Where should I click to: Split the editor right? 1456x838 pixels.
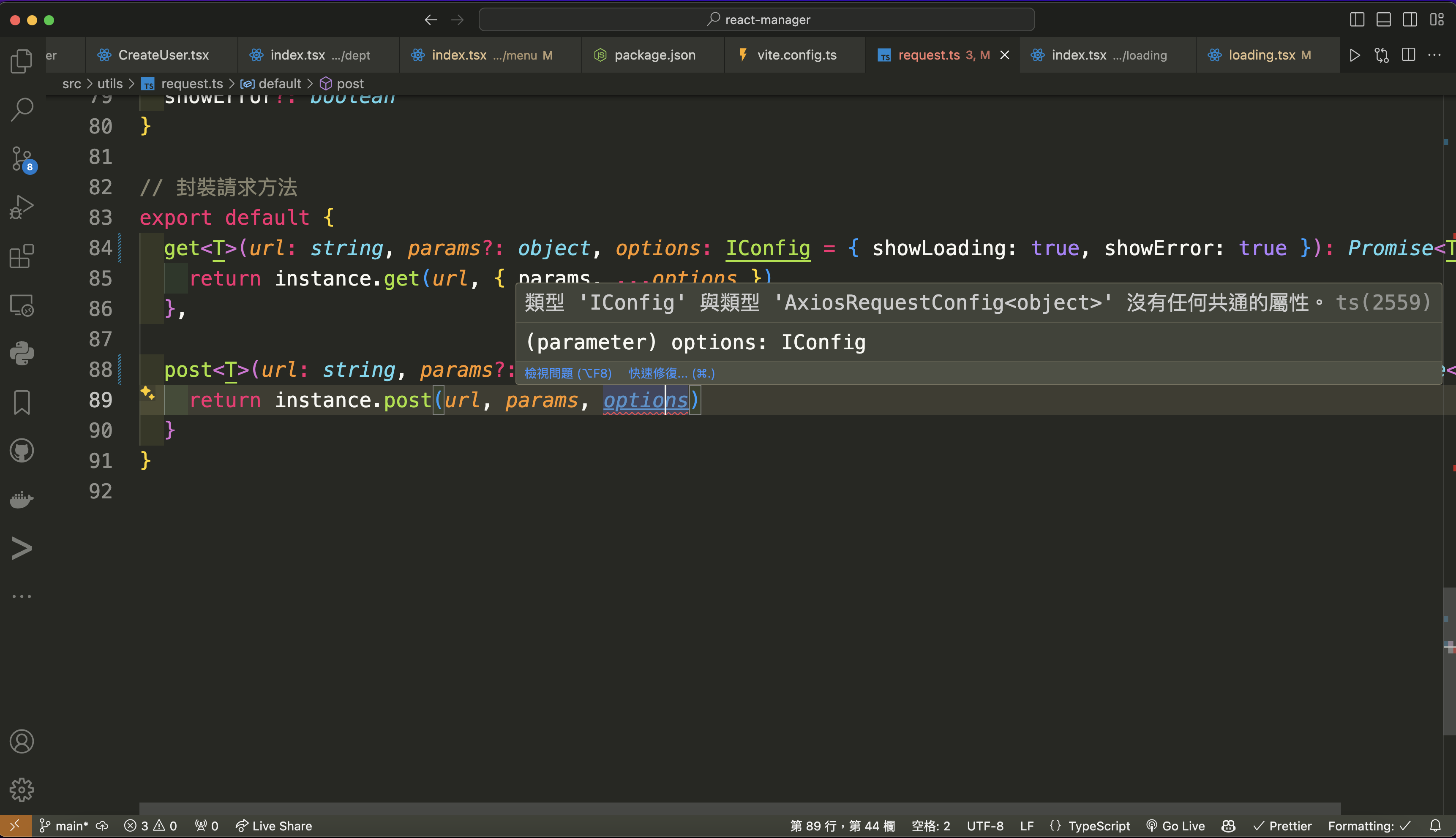coord(1408,55)
